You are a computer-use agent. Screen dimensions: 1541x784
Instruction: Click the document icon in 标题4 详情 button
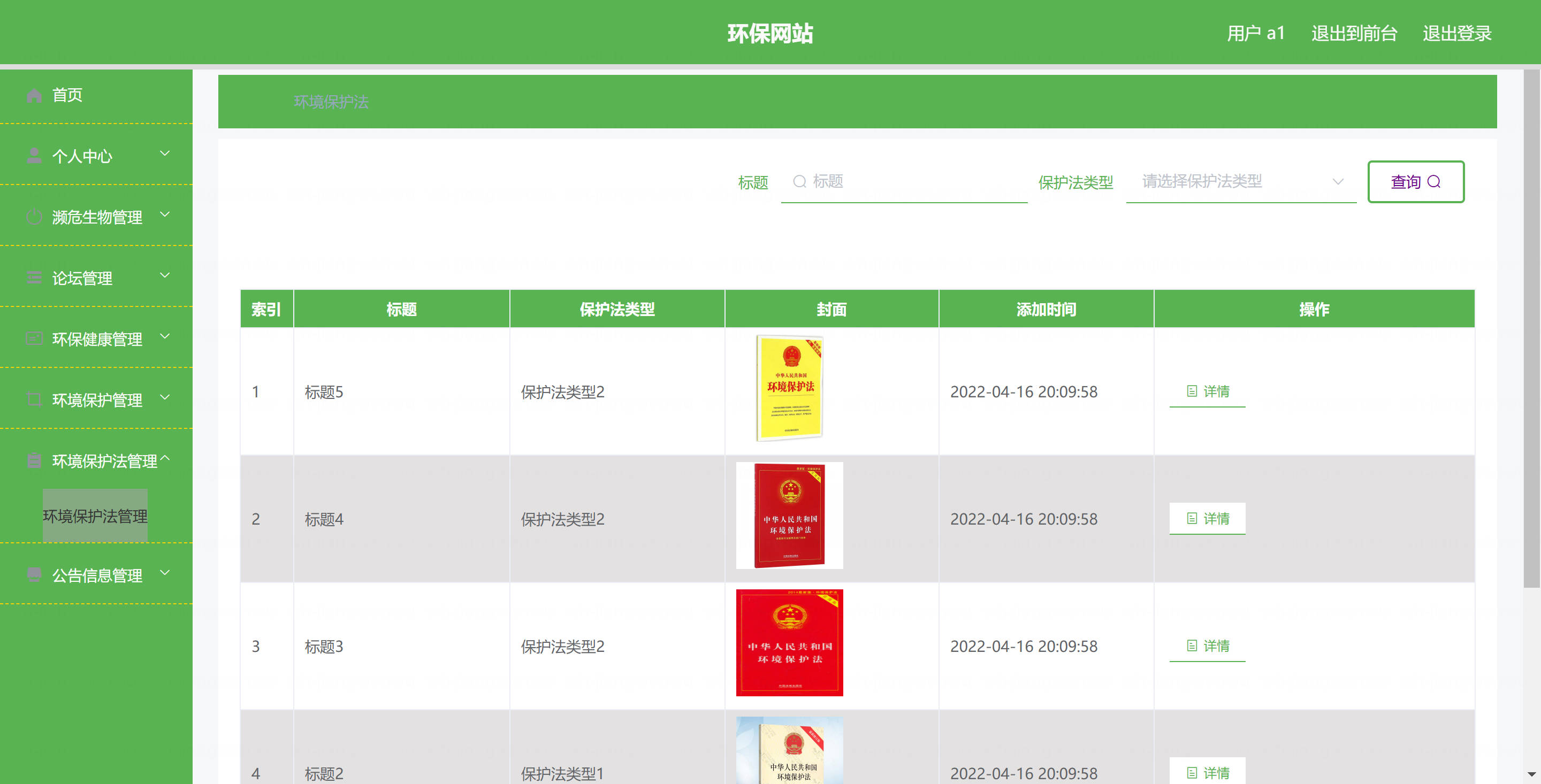click(x=1192, y=519)
